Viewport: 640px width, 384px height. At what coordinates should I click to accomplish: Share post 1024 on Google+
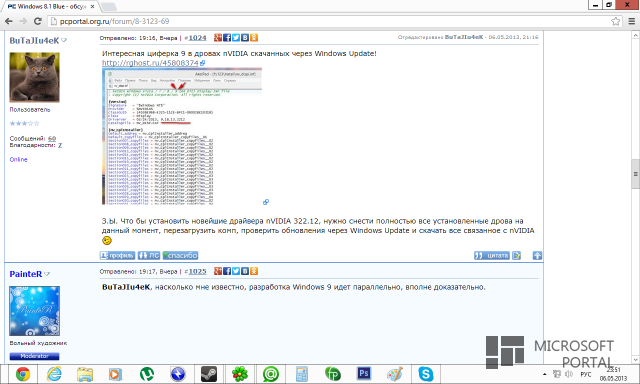218,38
